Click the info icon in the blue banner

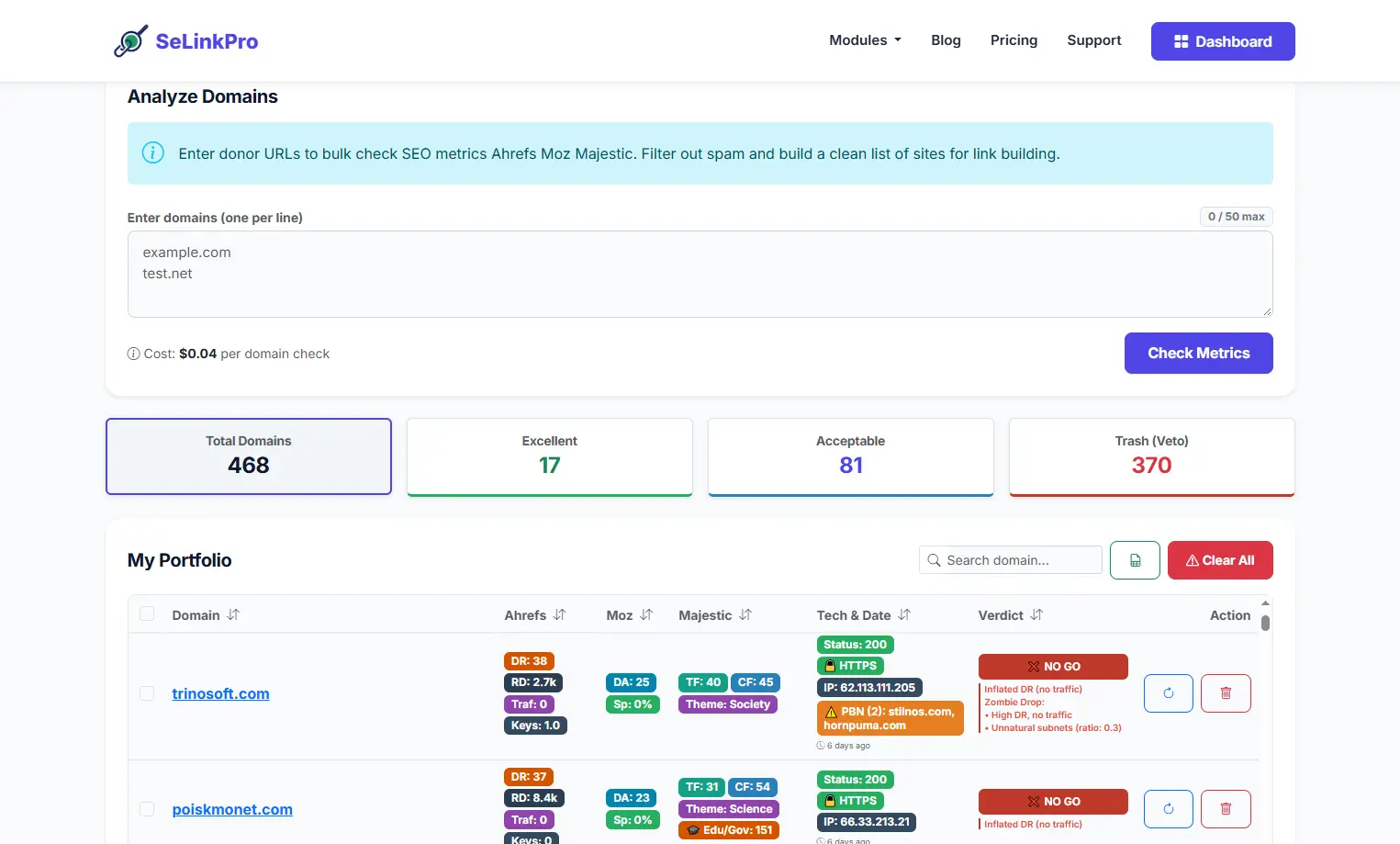[x=153, y=152]
